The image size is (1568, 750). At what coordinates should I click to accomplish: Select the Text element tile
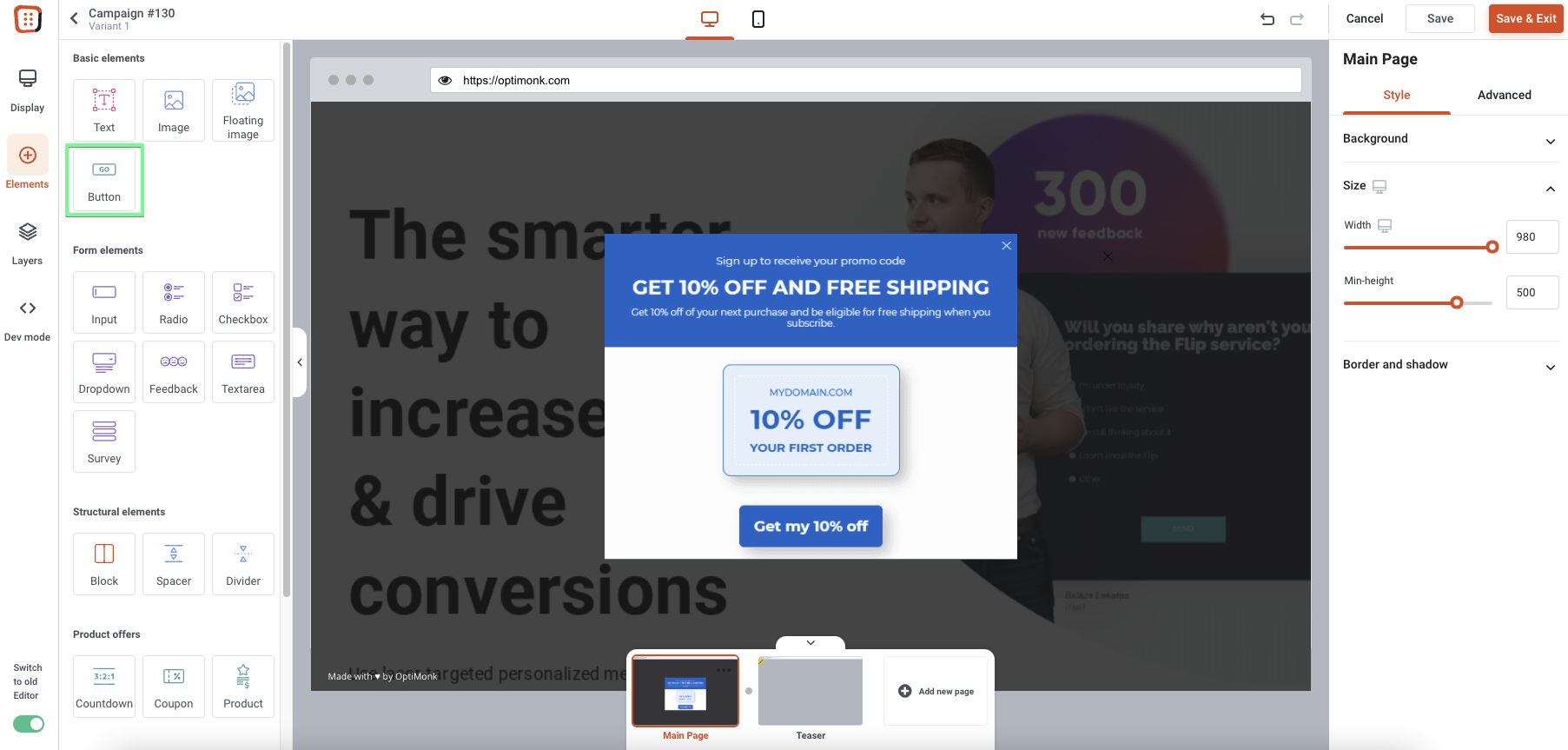[x=104, y=110]
